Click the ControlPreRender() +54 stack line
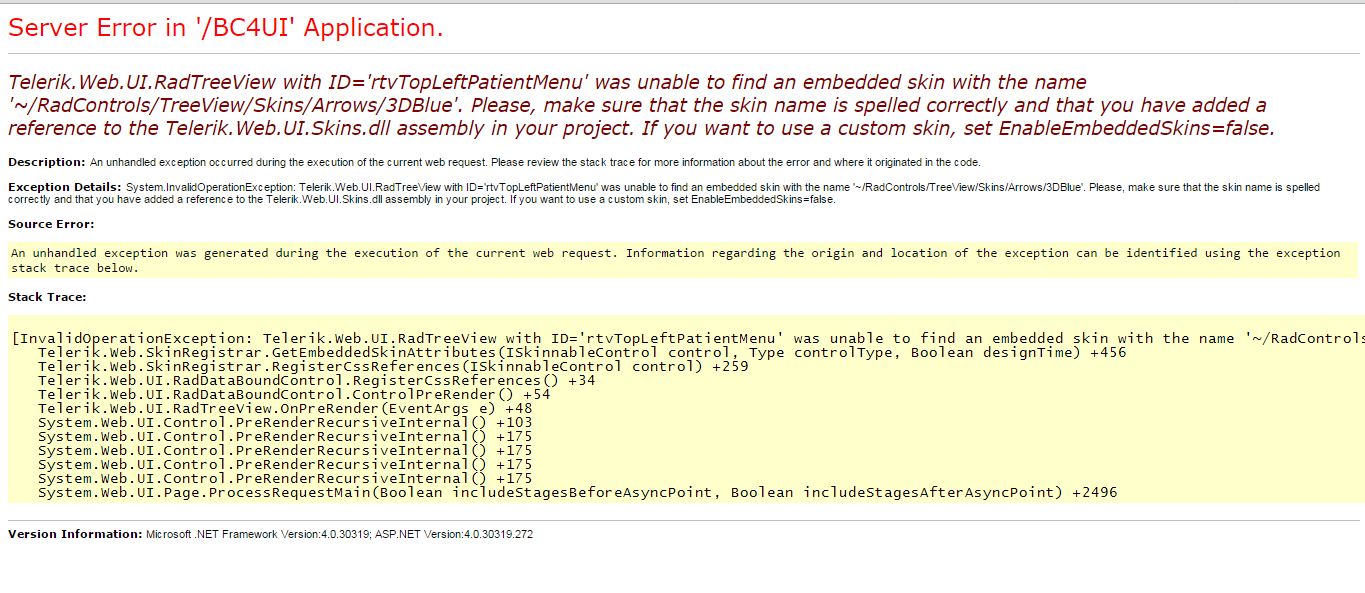This screenshot has height=593, width=1365. click(x=294, y=394)
